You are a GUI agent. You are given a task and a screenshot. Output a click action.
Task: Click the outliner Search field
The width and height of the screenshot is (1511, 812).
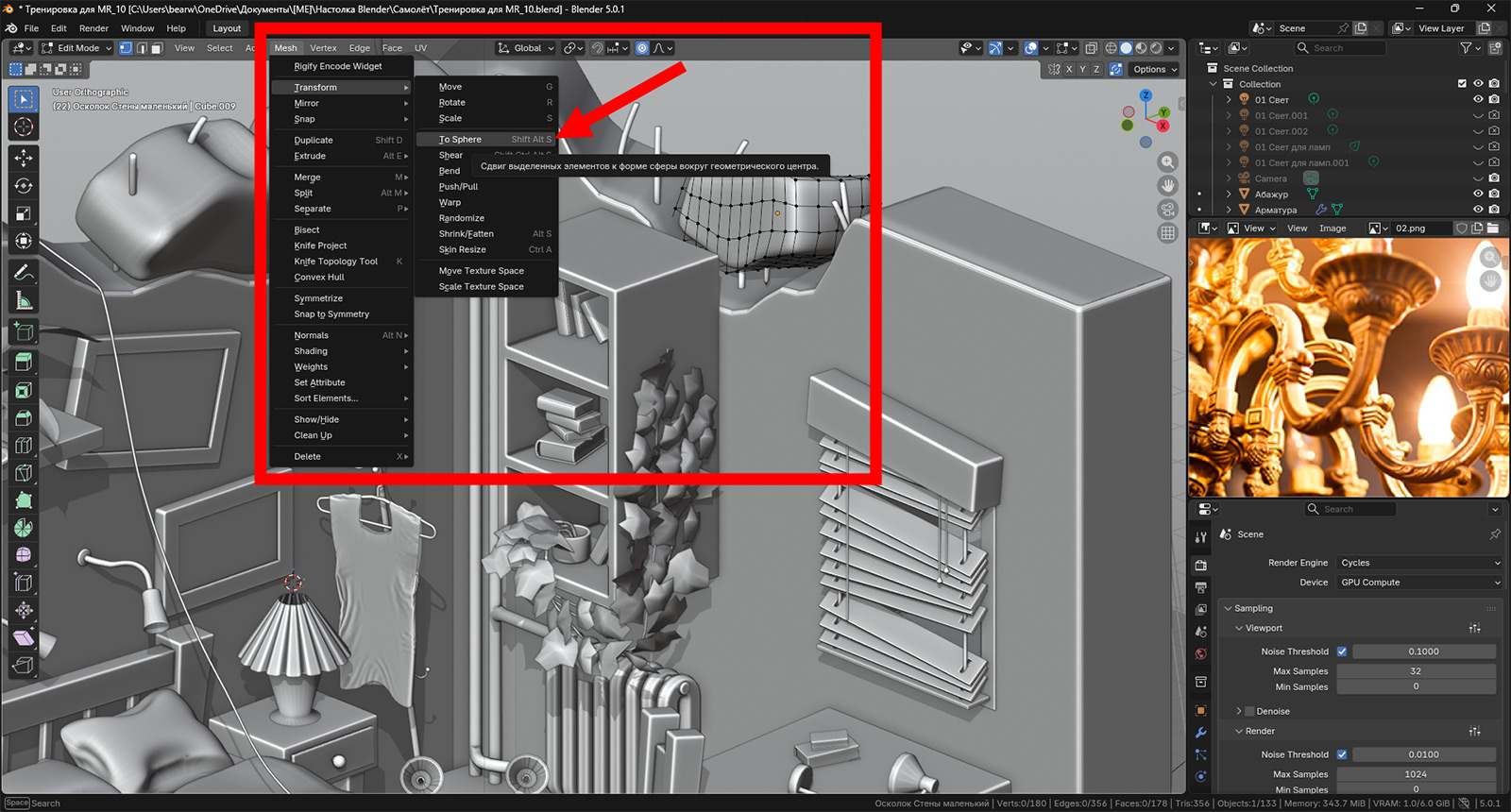1339,48
